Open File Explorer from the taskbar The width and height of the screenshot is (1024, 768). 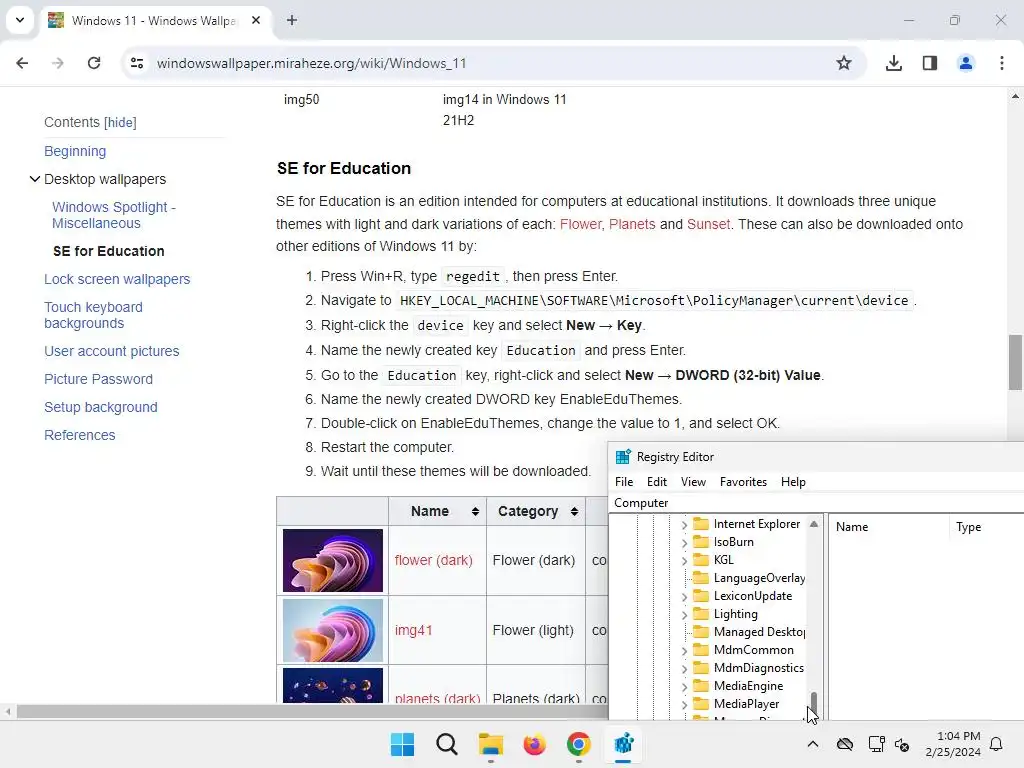click(490, 744)
